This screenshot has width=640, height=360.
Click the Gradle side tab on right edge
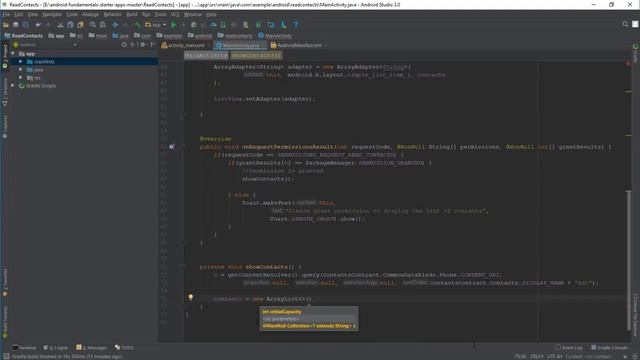click(x=636, y=53)
